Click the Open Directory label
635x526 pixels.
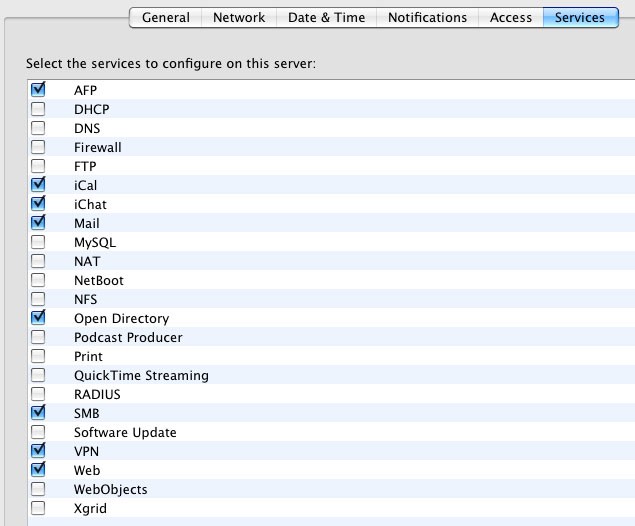tap(121, 319)
